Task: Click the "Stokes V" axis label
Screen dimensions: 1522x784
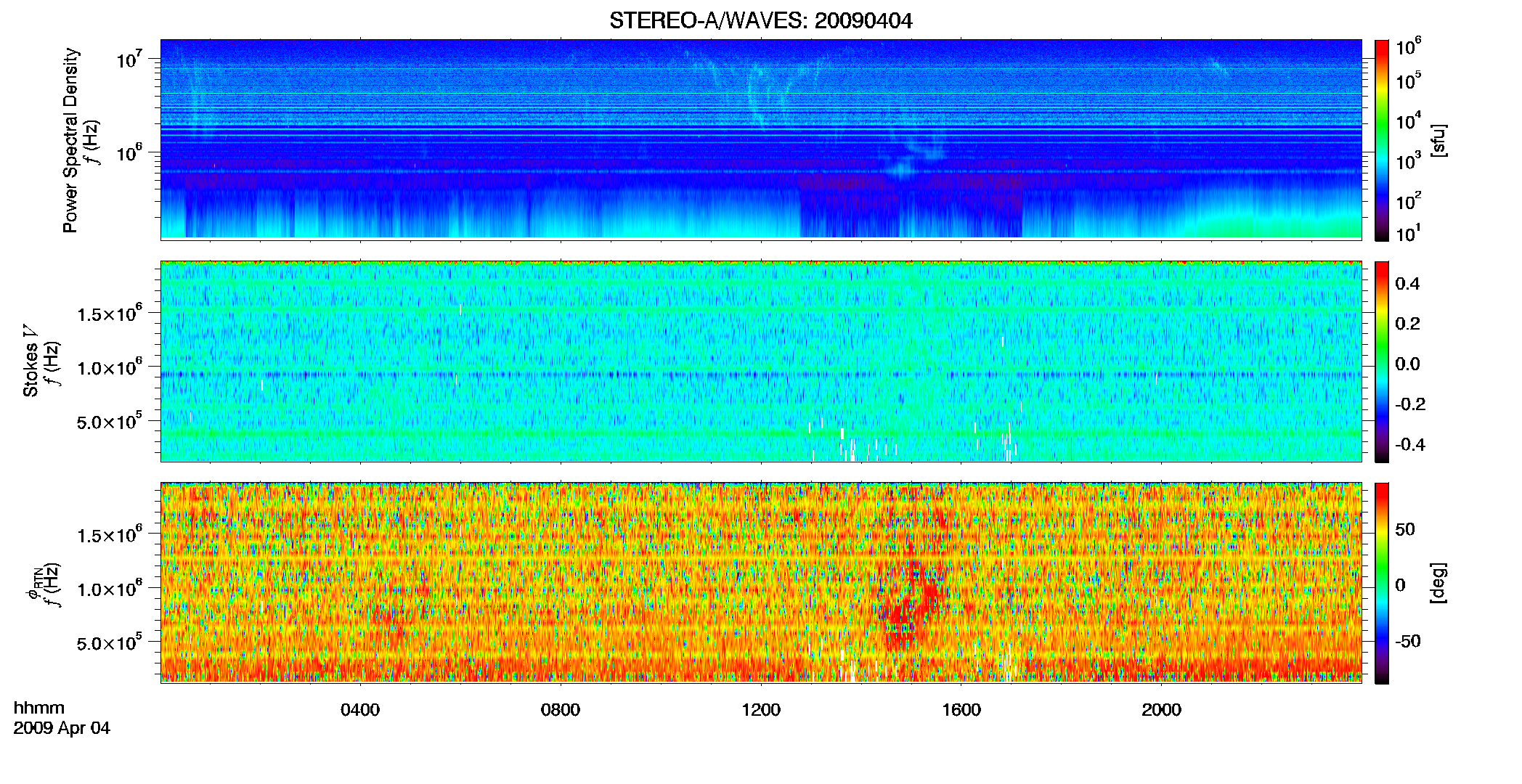Action: coord(30,361)
